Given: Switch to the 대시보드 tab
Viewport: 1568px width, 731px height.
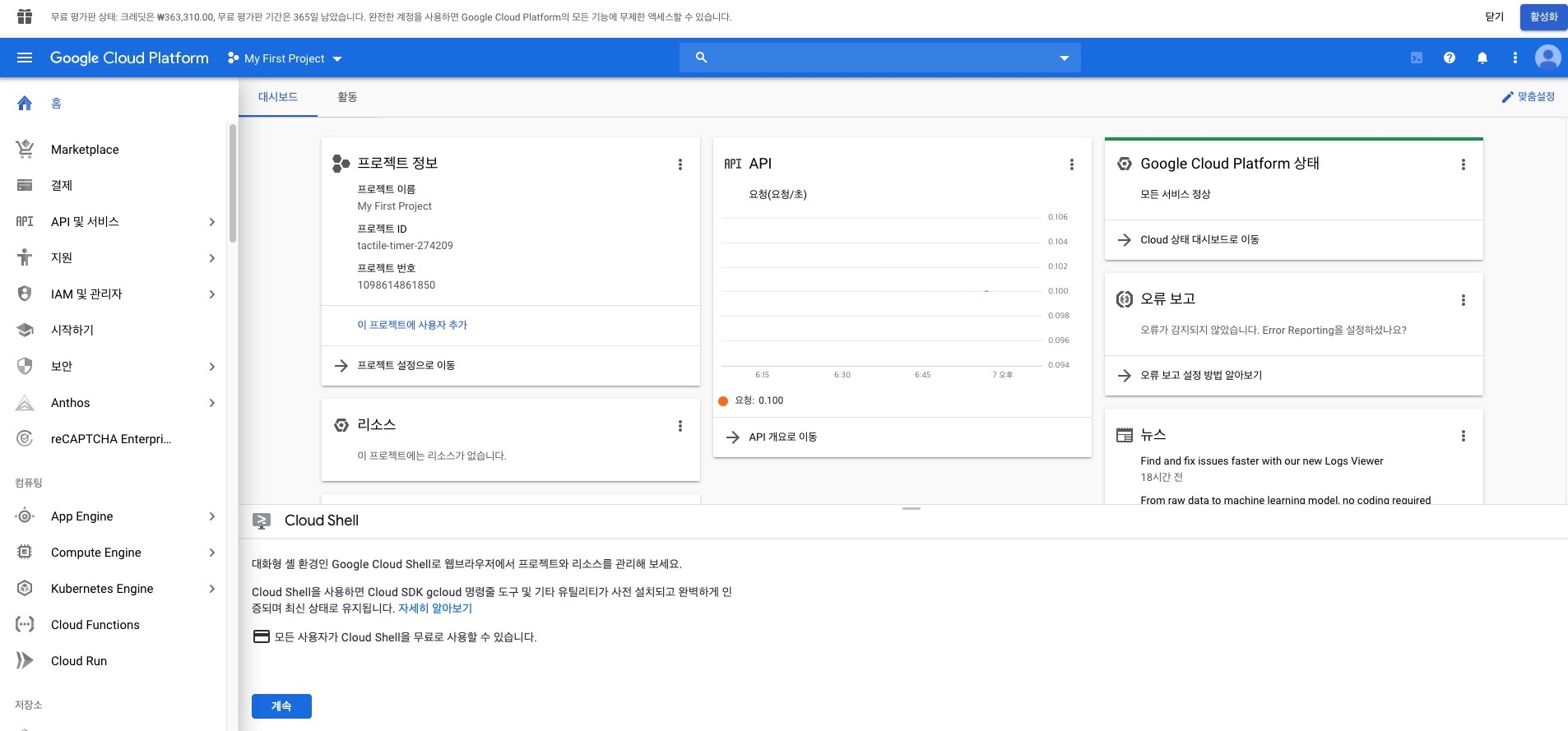Looking at the screenshot, I should 278,97.
